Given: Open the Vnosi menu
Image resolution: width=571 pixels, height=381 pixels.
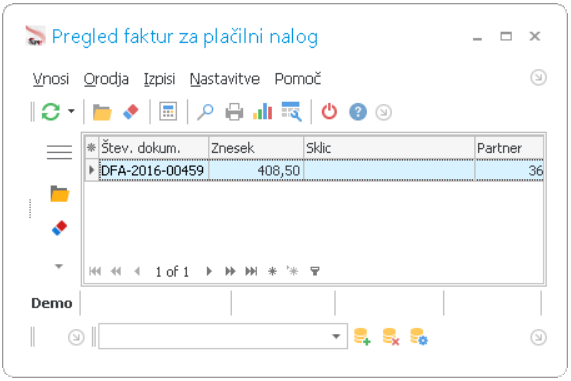Looking at the screenshot, I should click(51, 79).
